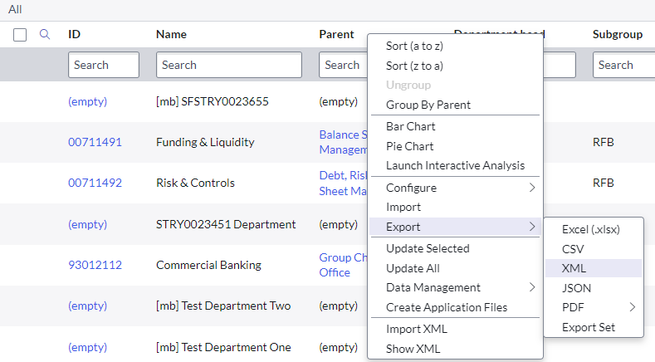Select Pie Chart option
Screen dimensions: 655x362
(410, 146)
